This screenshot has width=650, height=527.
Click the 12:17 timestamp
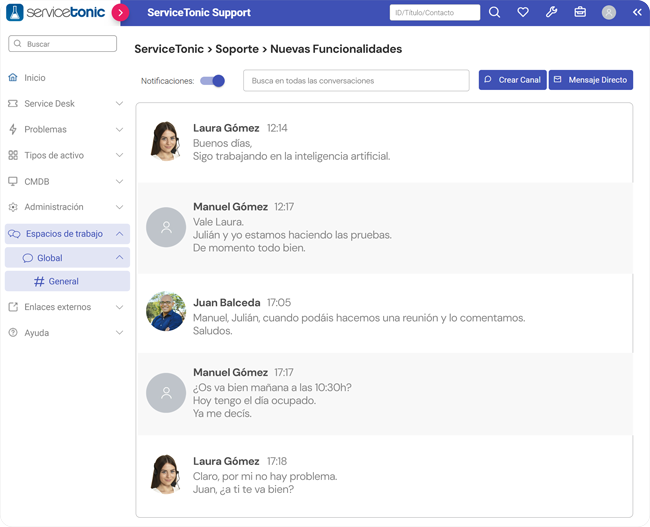click(284, 206)
